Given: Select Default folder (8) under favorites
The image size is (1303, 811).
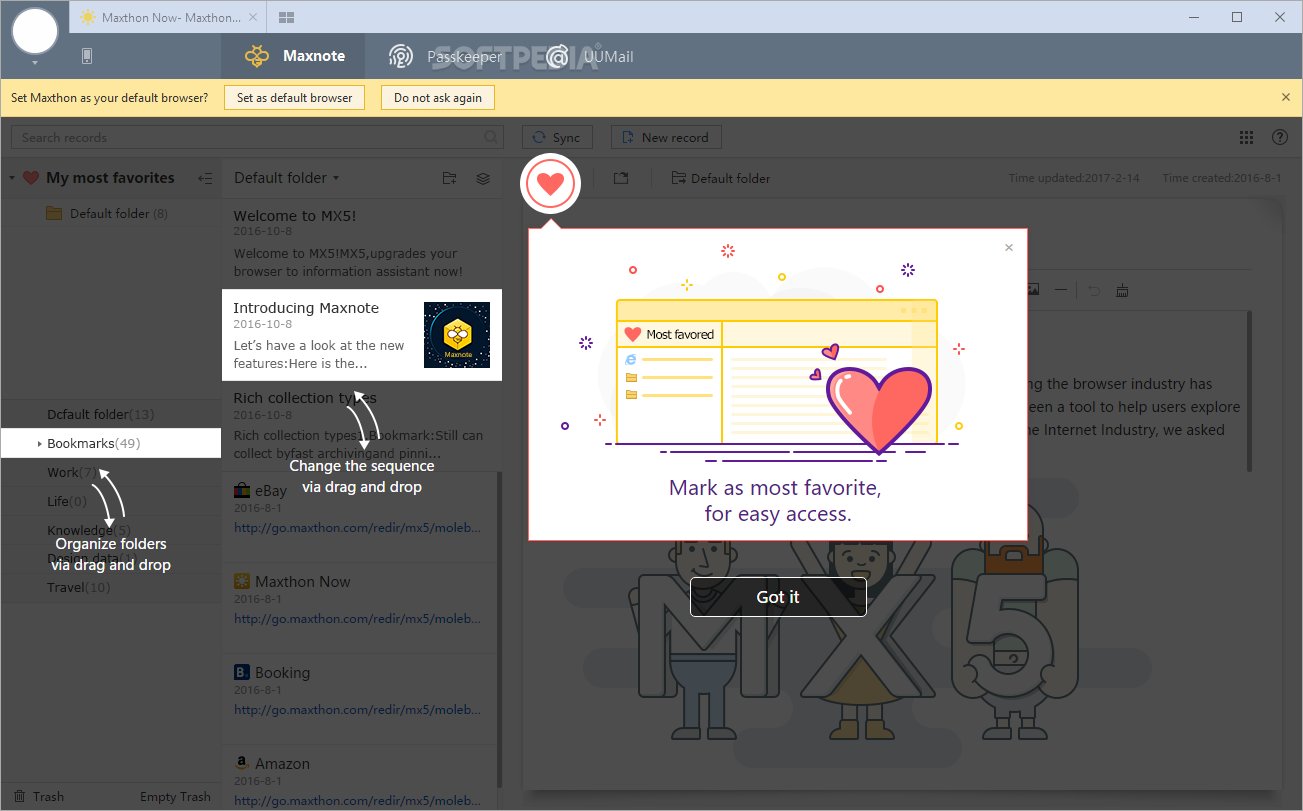Looking at the screenshot, I should point(107,213).
